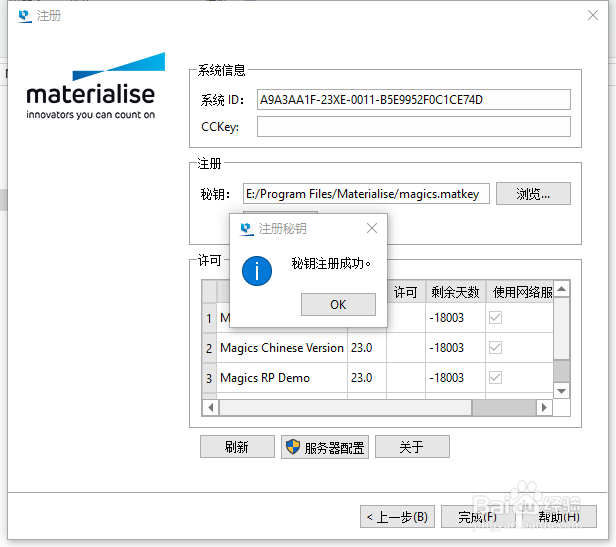
Task: Click the 浏览... browse button
Action: pyautogui.click(x=533, y=193)
